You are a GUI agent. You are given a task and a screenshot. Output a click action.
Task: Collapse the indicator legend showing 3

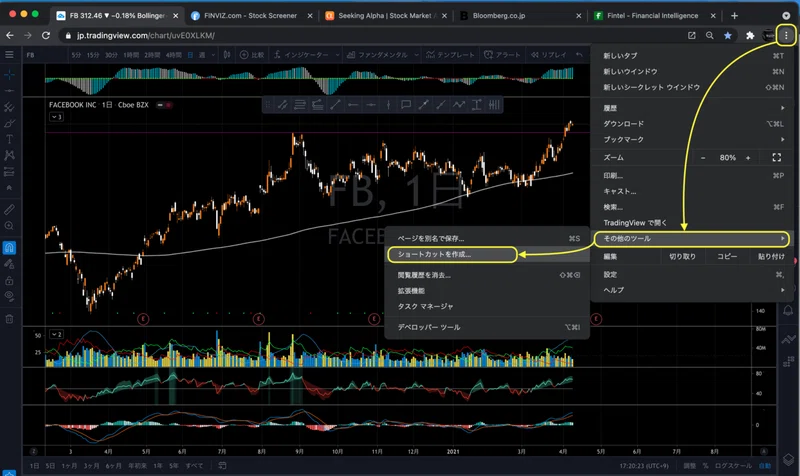56,117
